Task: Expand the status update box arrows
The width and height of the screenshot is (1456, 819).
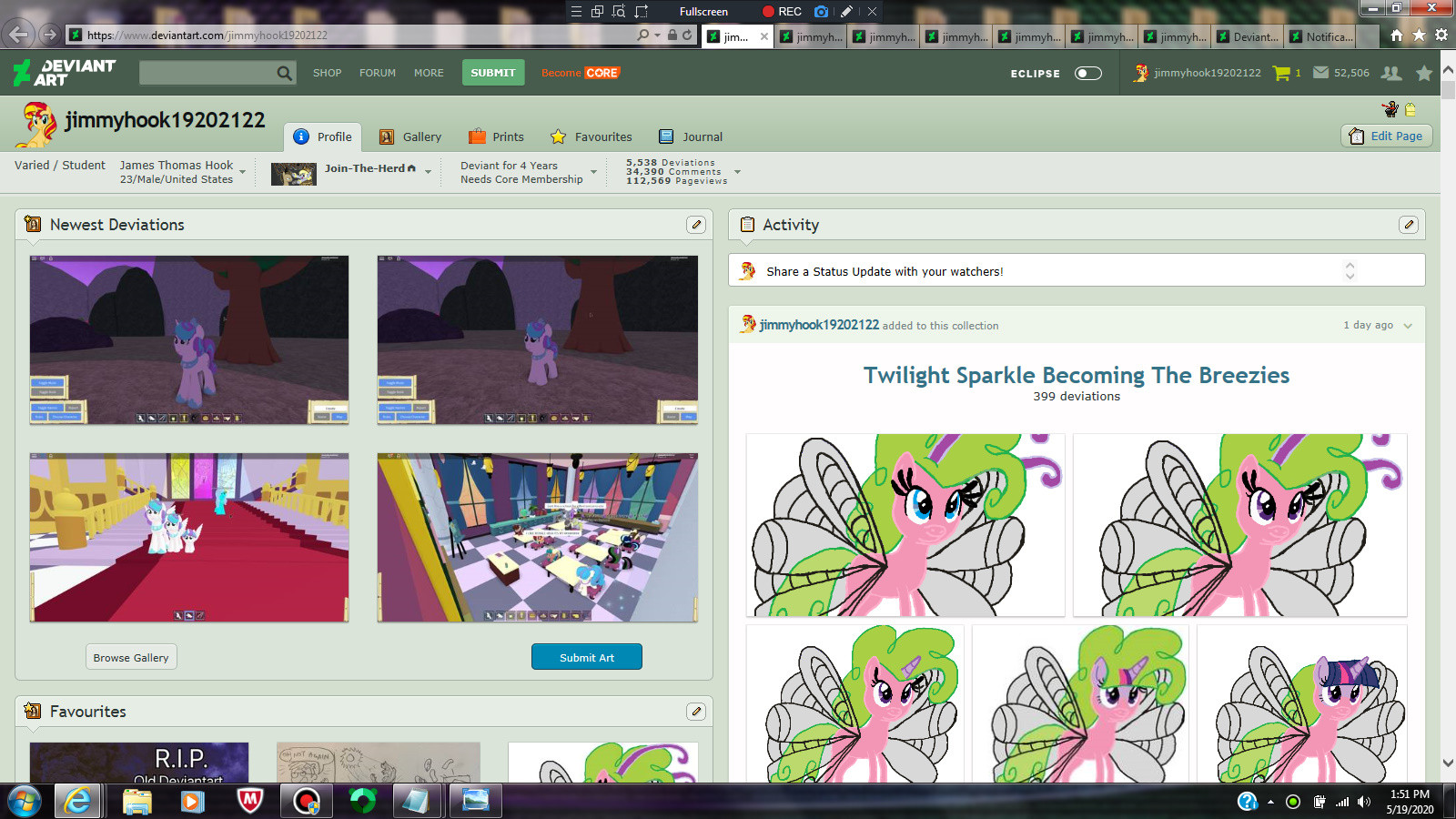Action: [1350, 270]
